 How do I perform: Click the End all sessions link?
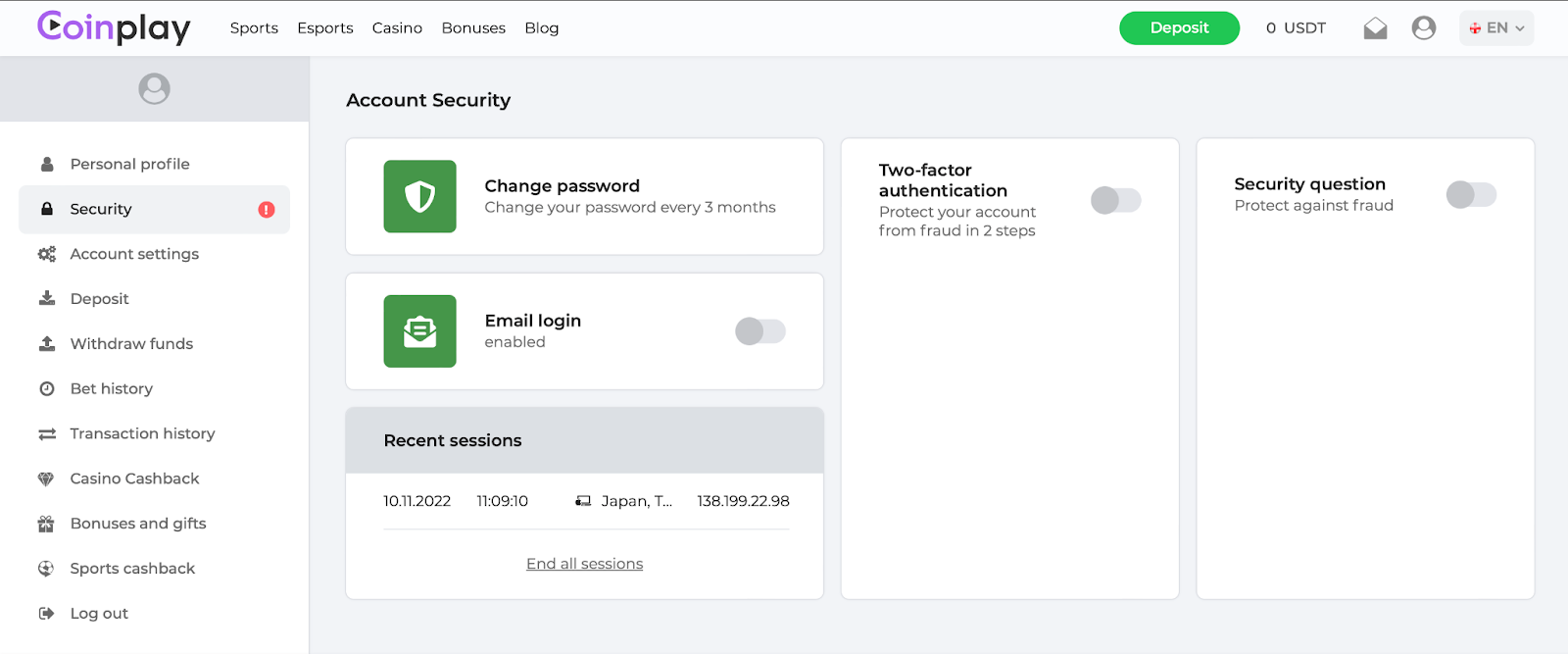(585, 564)
